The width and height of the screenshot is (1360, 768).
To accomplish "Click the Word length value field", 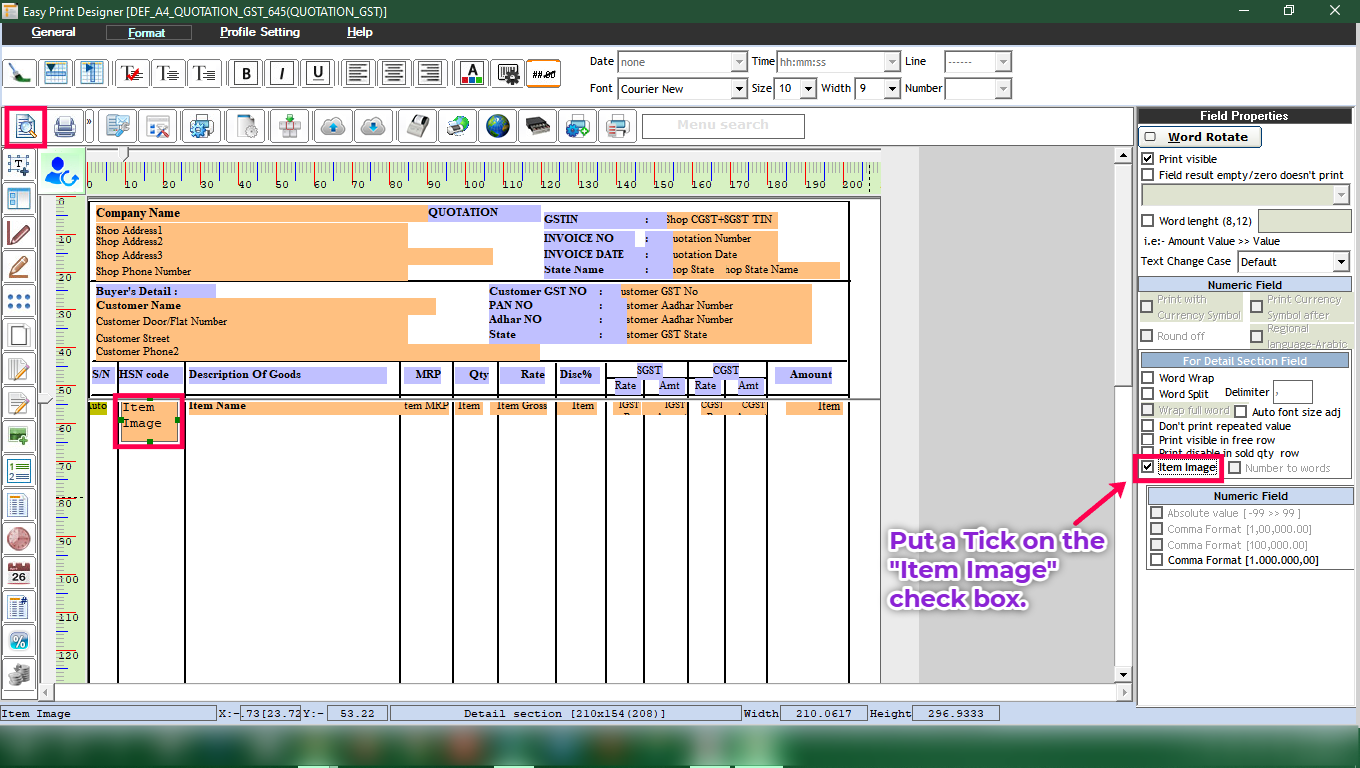I will click(1304, 221).
